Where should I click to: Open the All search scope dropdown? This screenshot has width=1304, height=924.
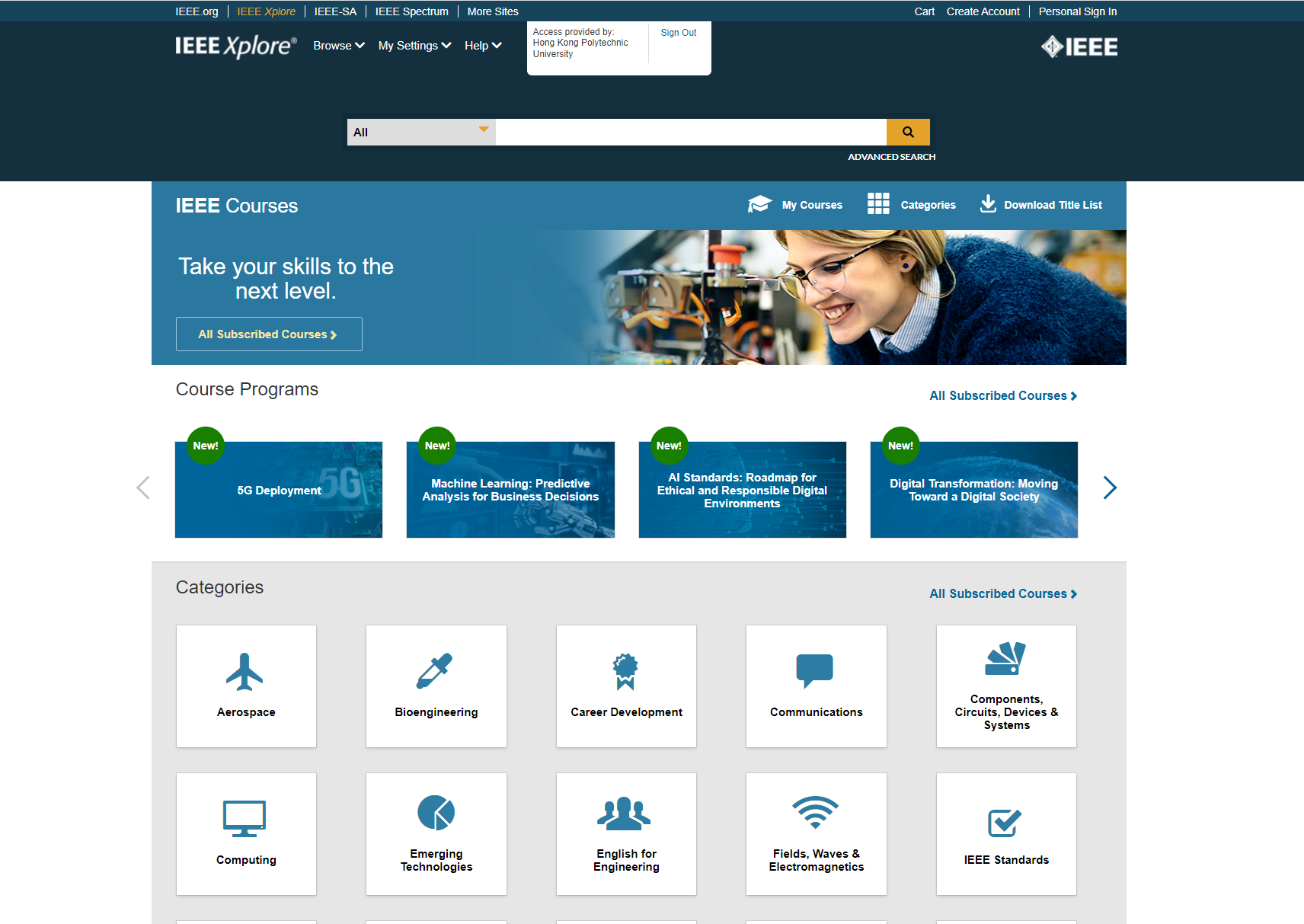point(421,132)
